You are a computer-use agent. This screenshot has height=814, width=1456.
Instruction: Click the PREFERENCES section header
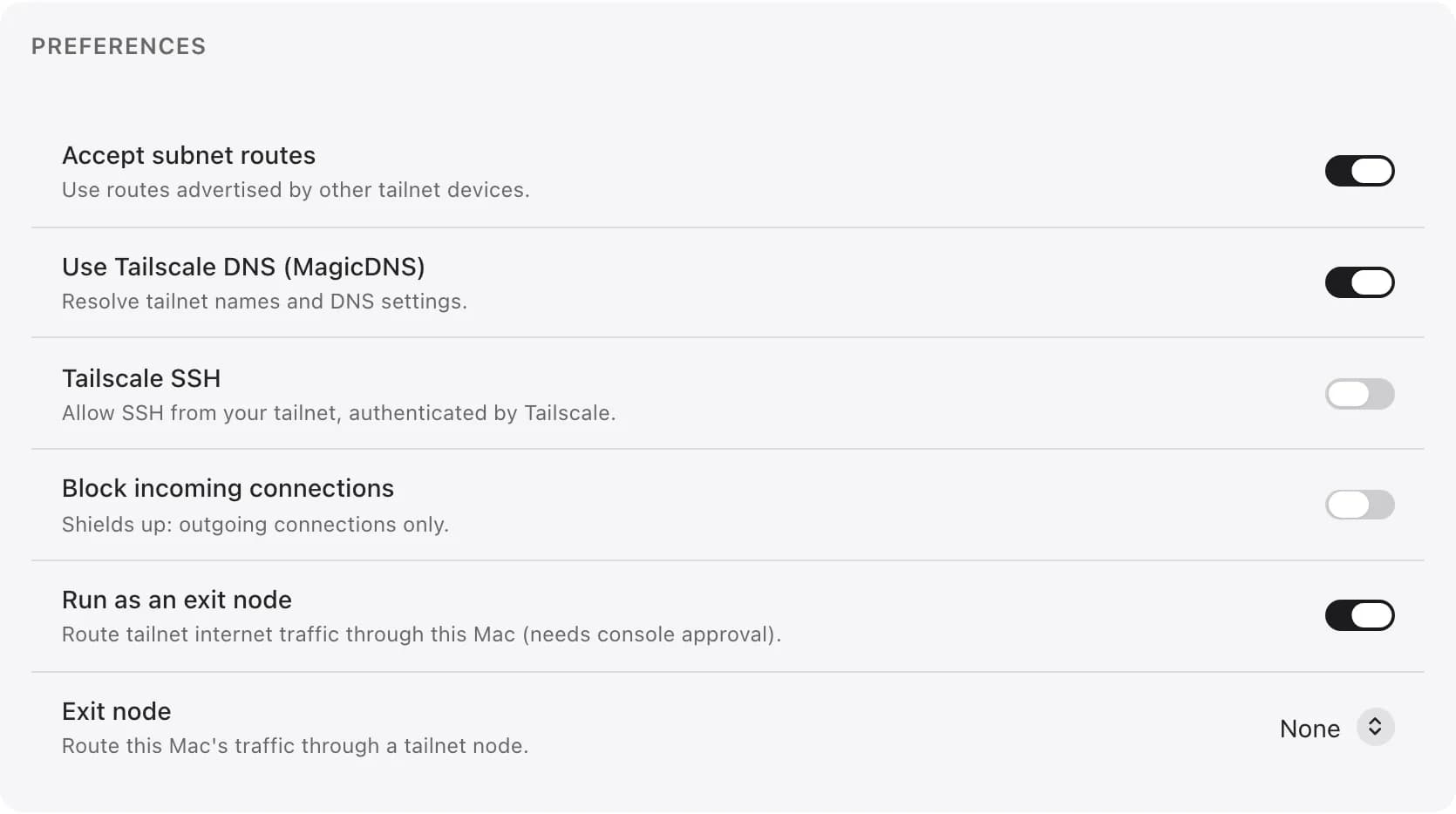pos(119,46)
